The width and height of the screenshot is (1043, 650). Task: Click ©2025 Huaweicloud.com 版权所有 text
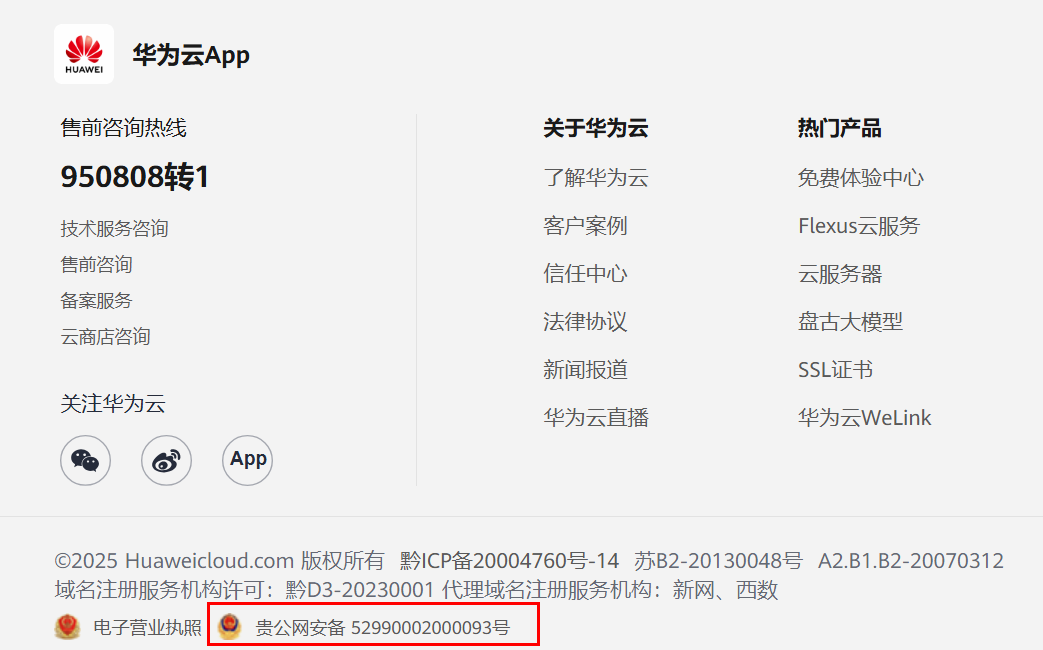(220, 560)
